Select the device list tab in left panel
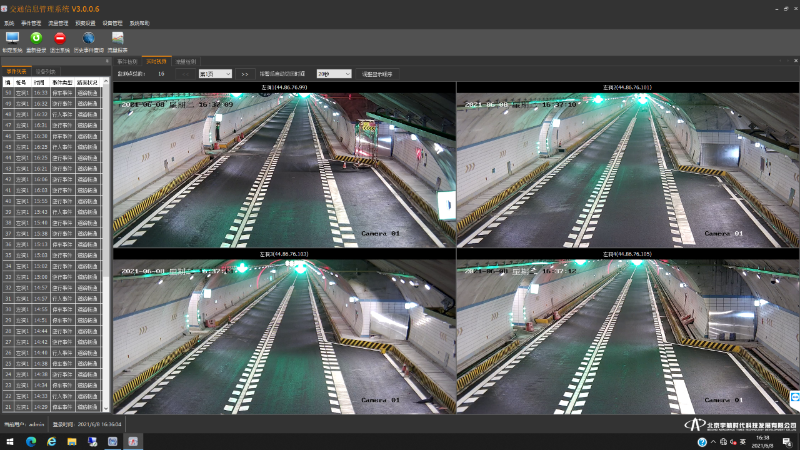 45,71
